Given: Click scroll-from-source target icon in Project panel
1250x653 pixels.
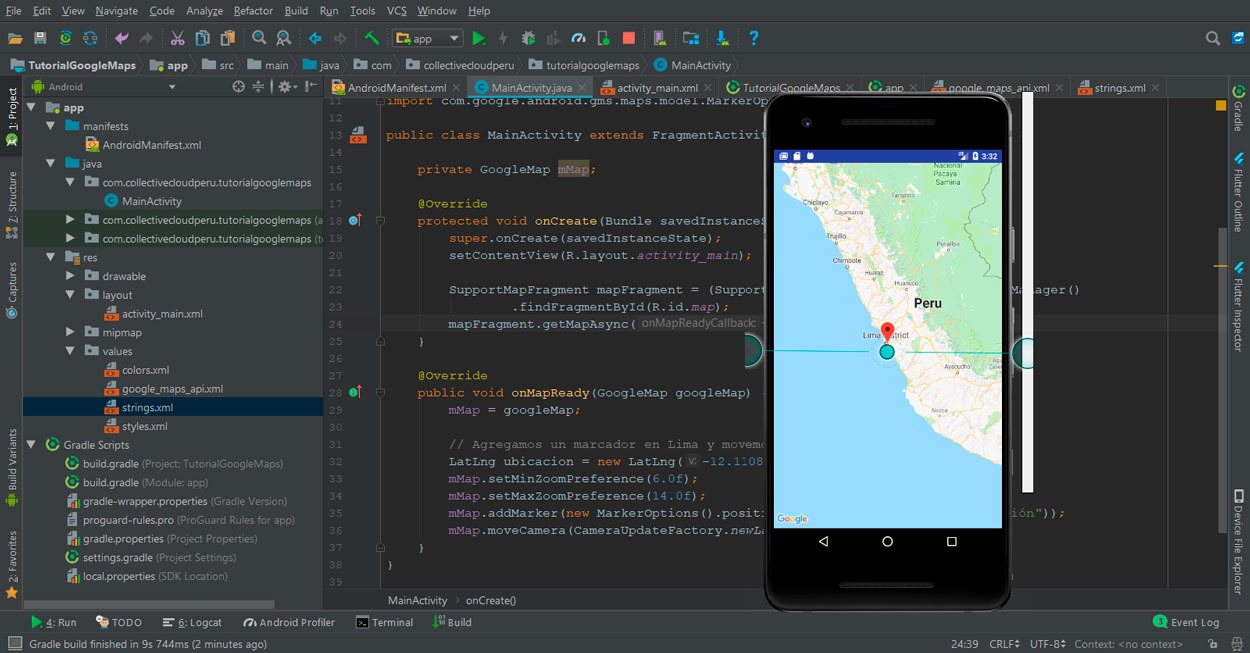Looking at the screenshot, I should pos(238,87).
